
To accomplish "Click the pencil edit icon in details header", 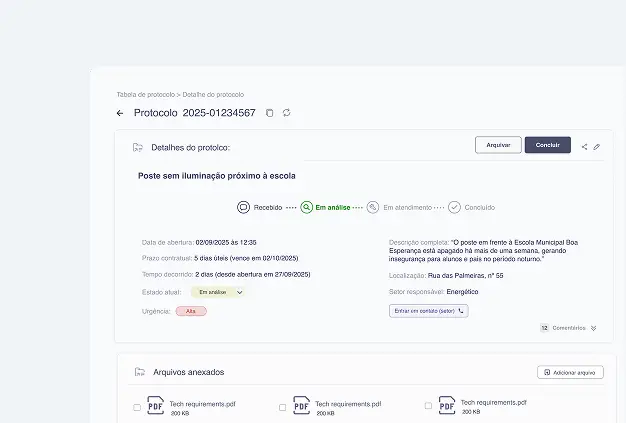I will (597, 146).
